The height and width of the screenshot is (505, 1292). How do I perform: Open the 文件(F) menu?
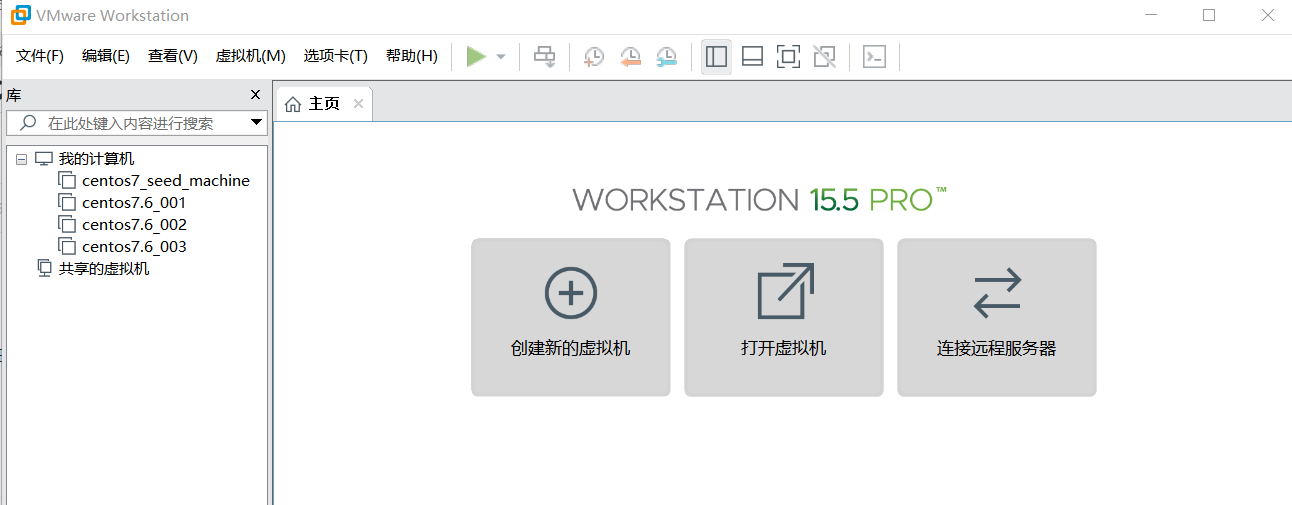point(40,56)
